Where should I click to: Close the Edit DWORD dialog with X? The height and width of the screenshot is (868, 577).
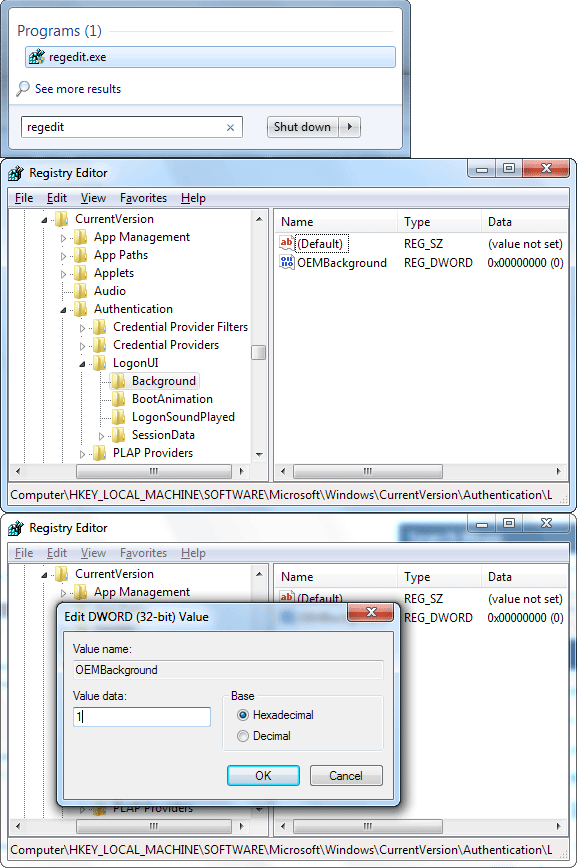[370, 612]
